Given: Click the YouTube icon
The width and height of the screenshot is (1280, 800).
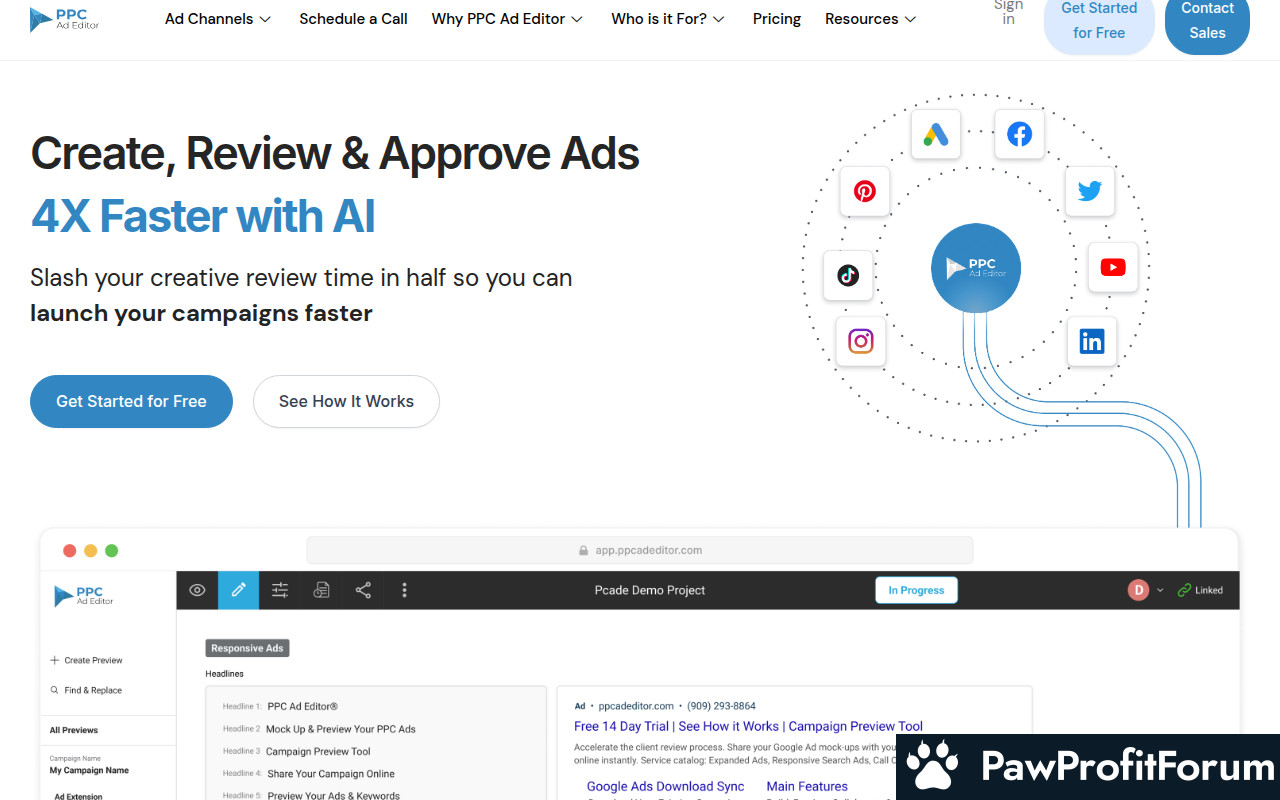Looking at the screenshot, I should 1112,267.
